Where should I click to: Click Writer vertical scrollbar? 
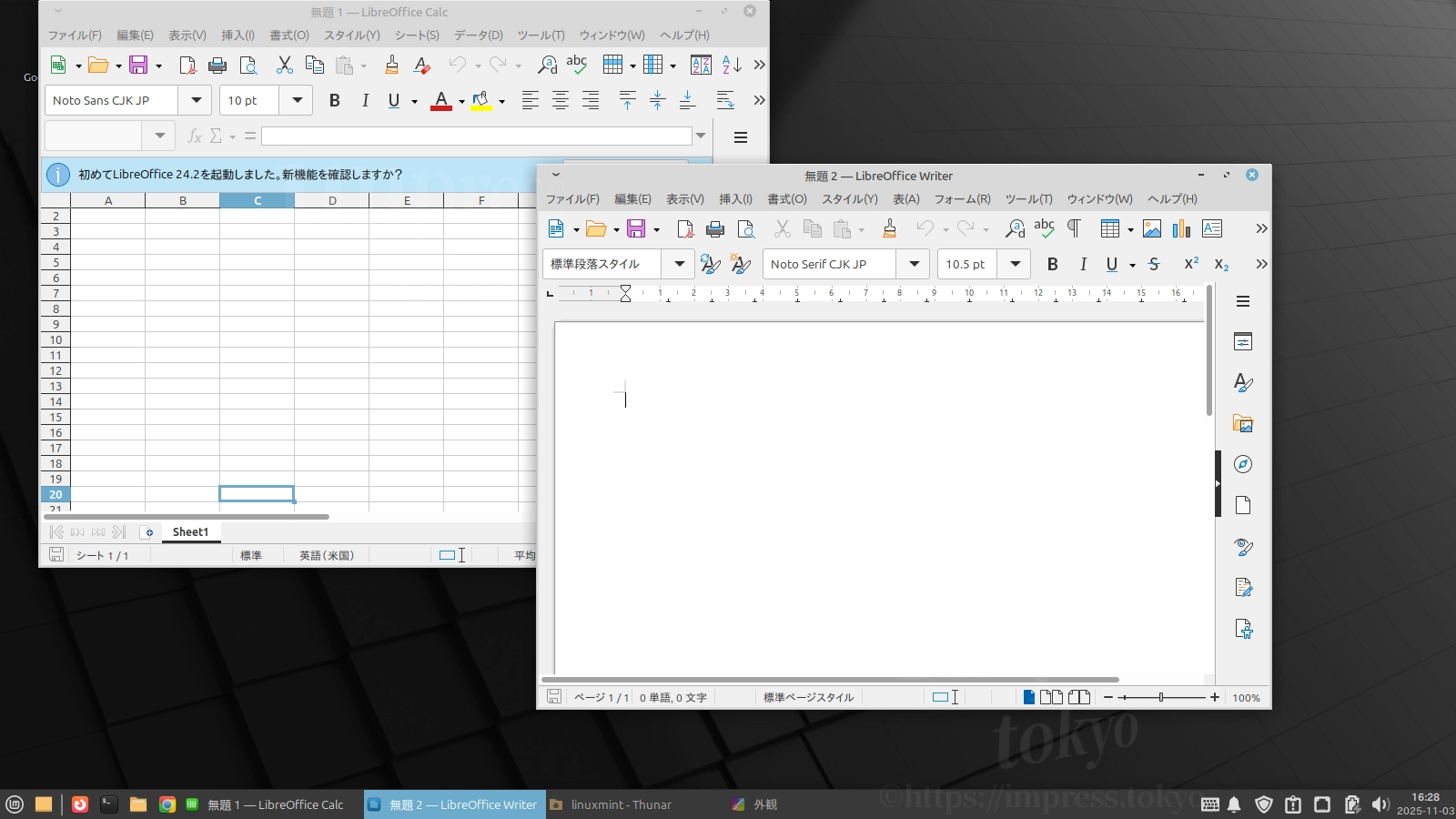click(1209, 350)
